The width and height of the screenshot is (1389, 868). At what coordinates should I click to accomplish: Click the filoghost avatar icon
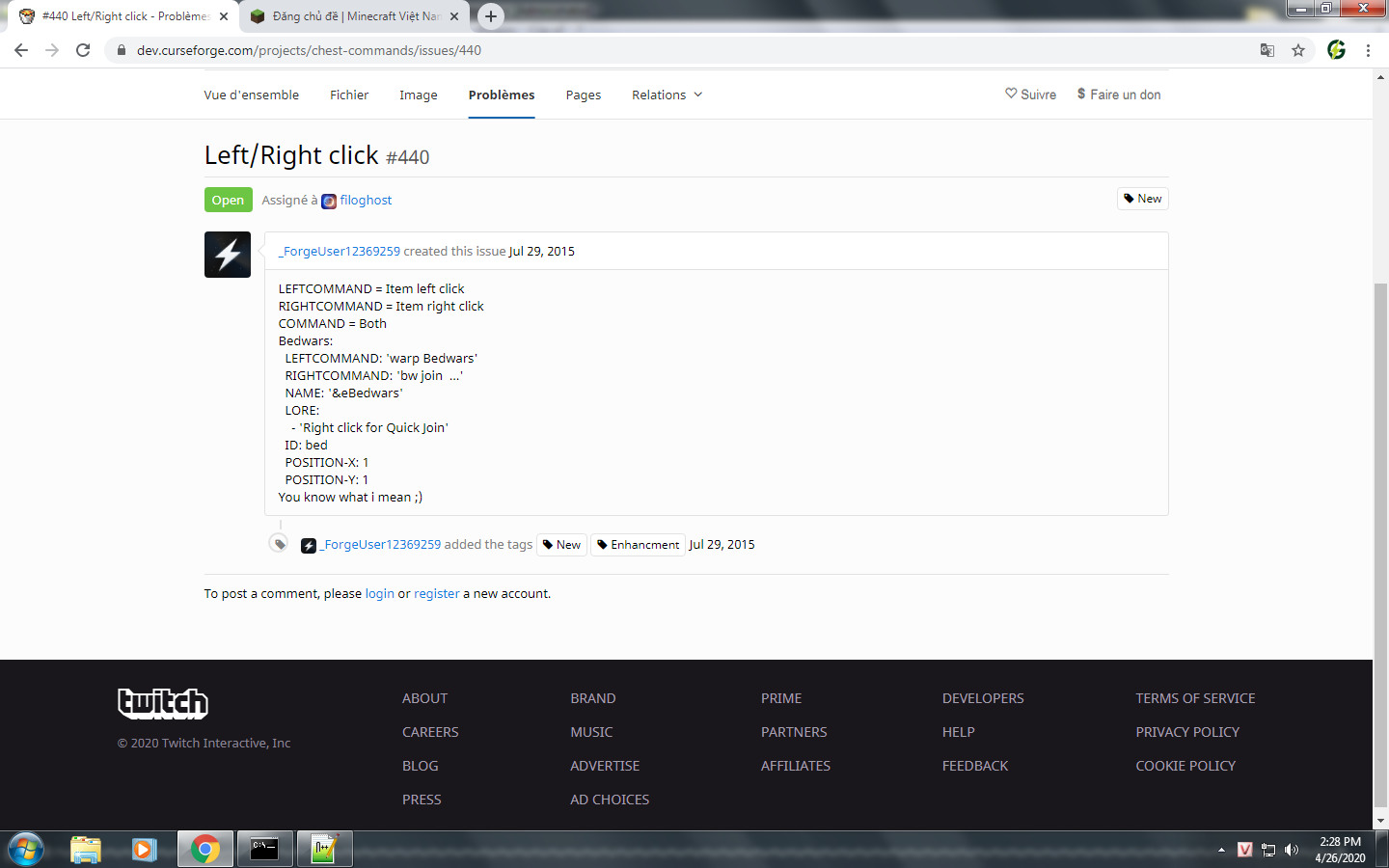(x=329, y=201)
